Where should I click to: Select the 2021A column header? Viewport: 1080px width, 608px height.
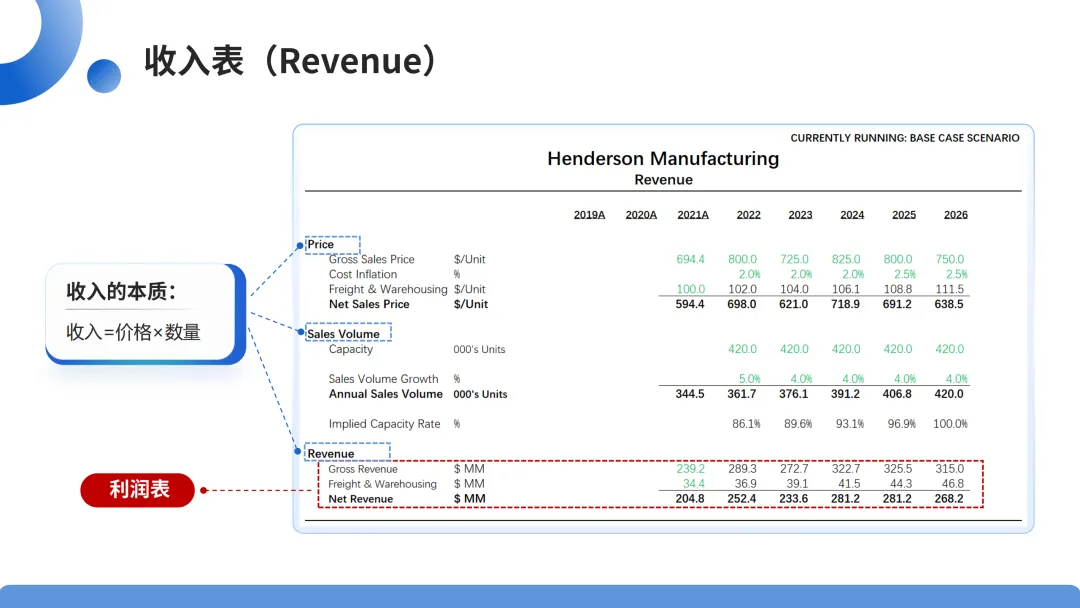(693, 215)
